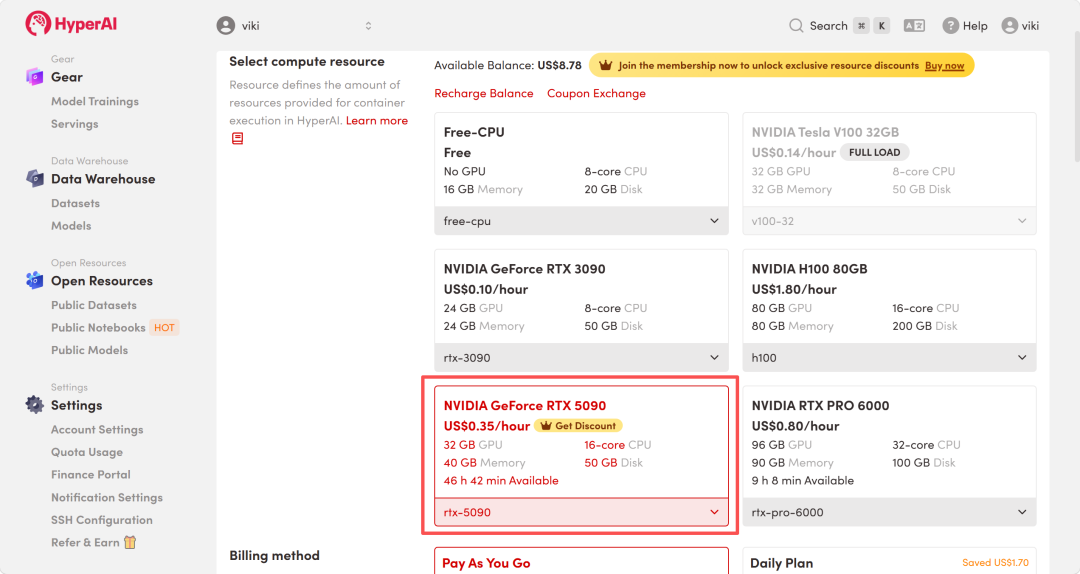1080x574 pixels.
Task: Open the Gear section icon
Action: coord(34,76)
